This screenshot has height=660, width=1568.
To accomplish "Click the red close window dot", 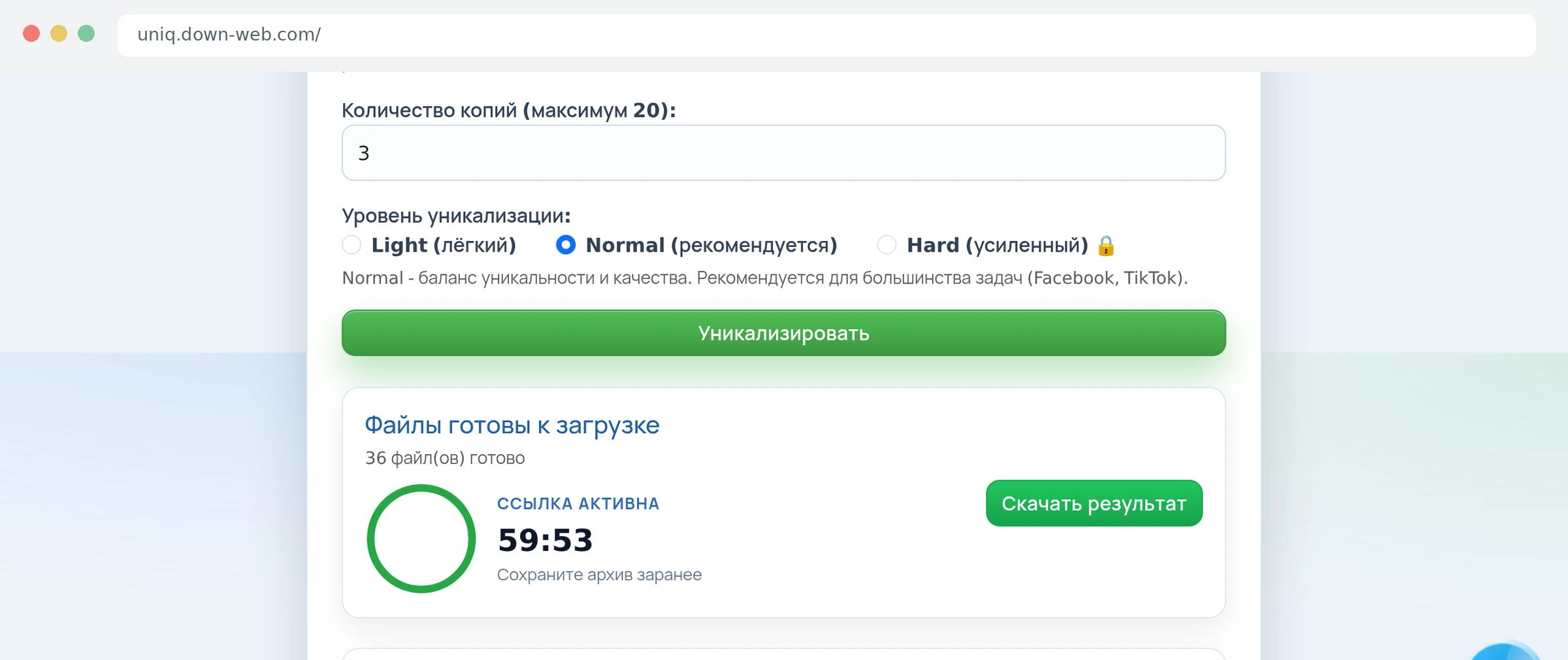I will pyautogui.click(x=31, y=33).
